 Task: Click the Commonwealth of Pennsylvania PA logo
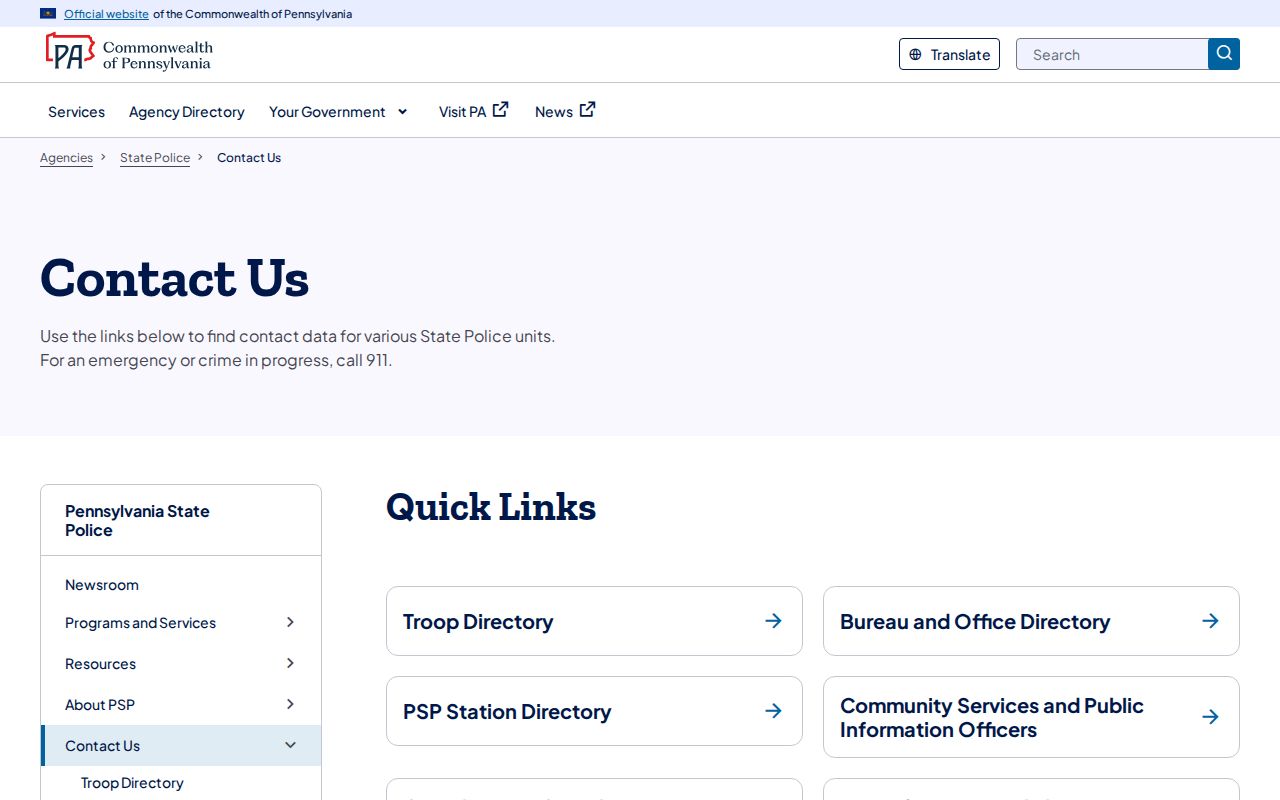129,52
